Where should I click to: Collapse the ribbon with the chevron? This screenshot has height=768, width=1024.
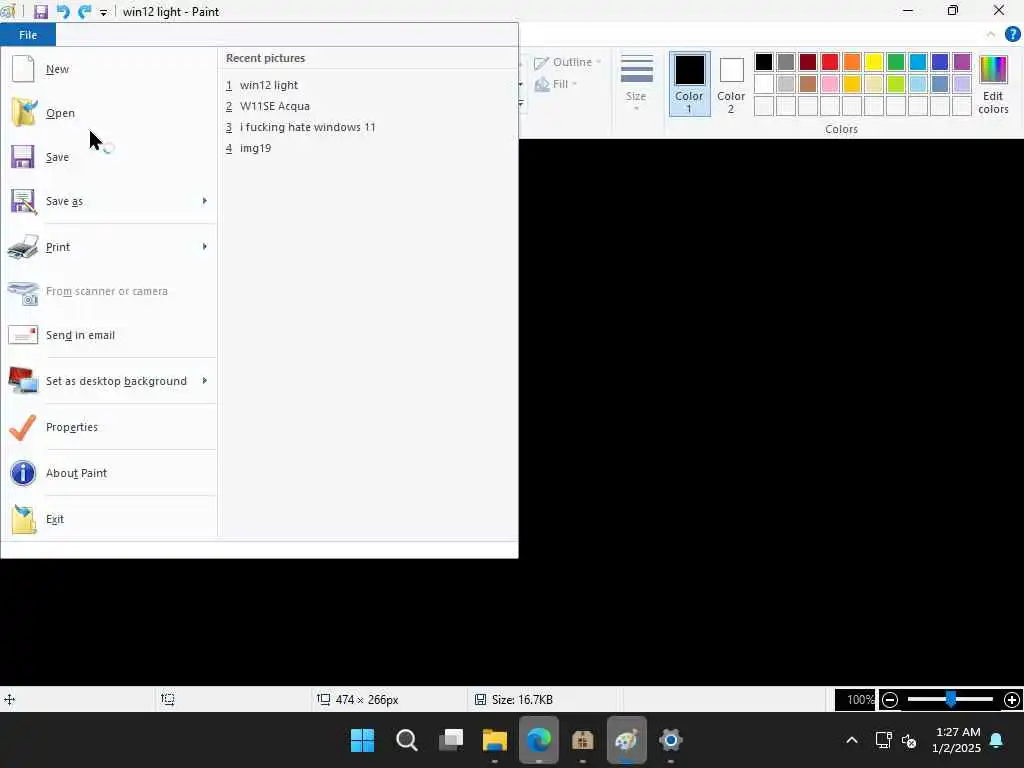click(991, 35)
